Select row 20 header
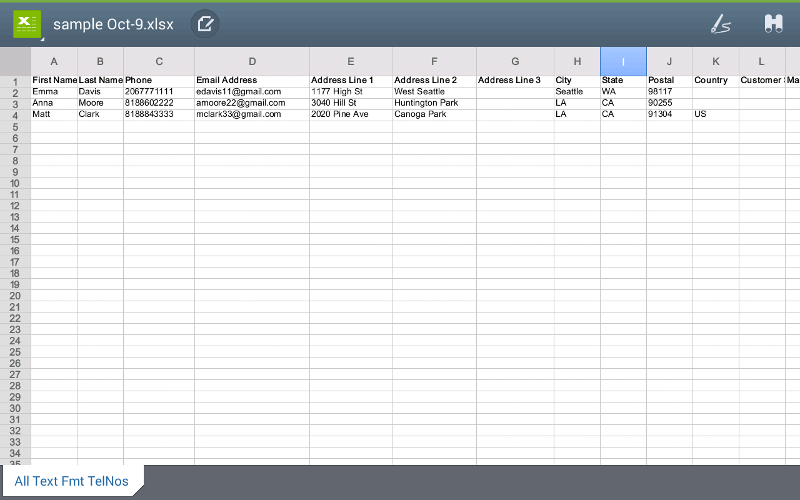This screenshot has height=500, width=800. tap(15, 295)
